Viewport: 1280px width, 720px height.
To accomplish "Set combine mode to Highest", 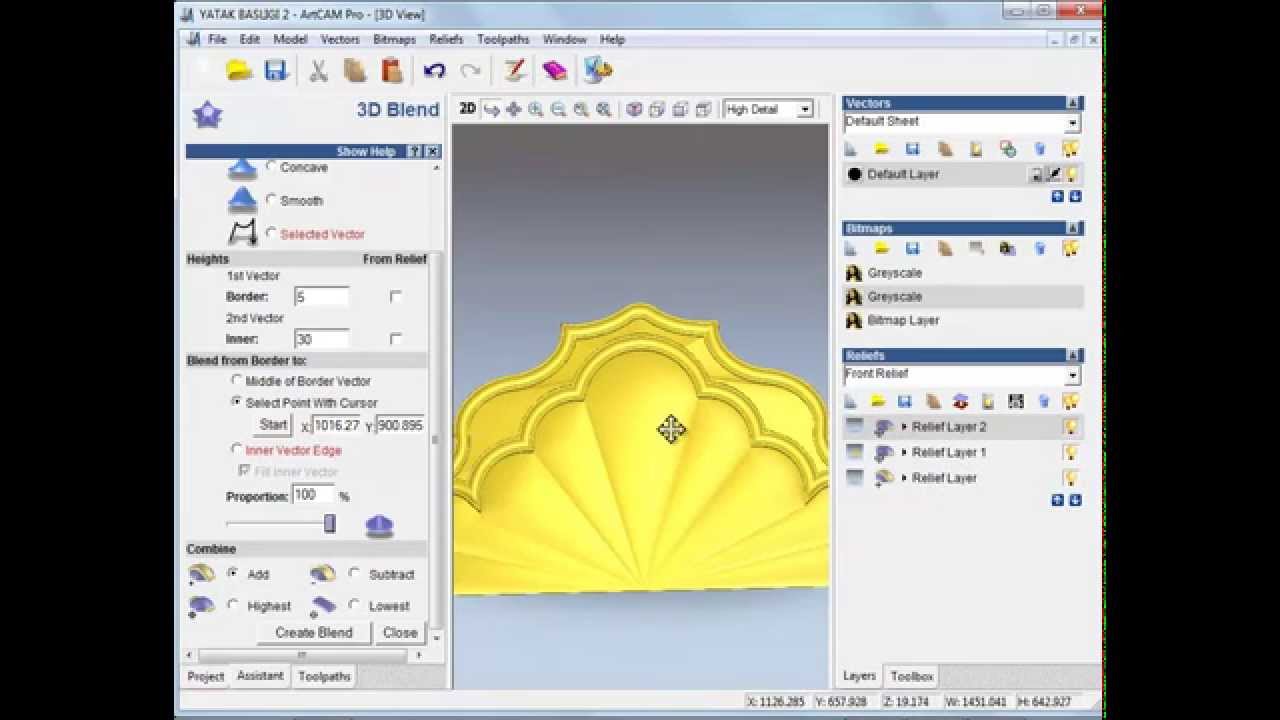I will (x=233, y=605).
